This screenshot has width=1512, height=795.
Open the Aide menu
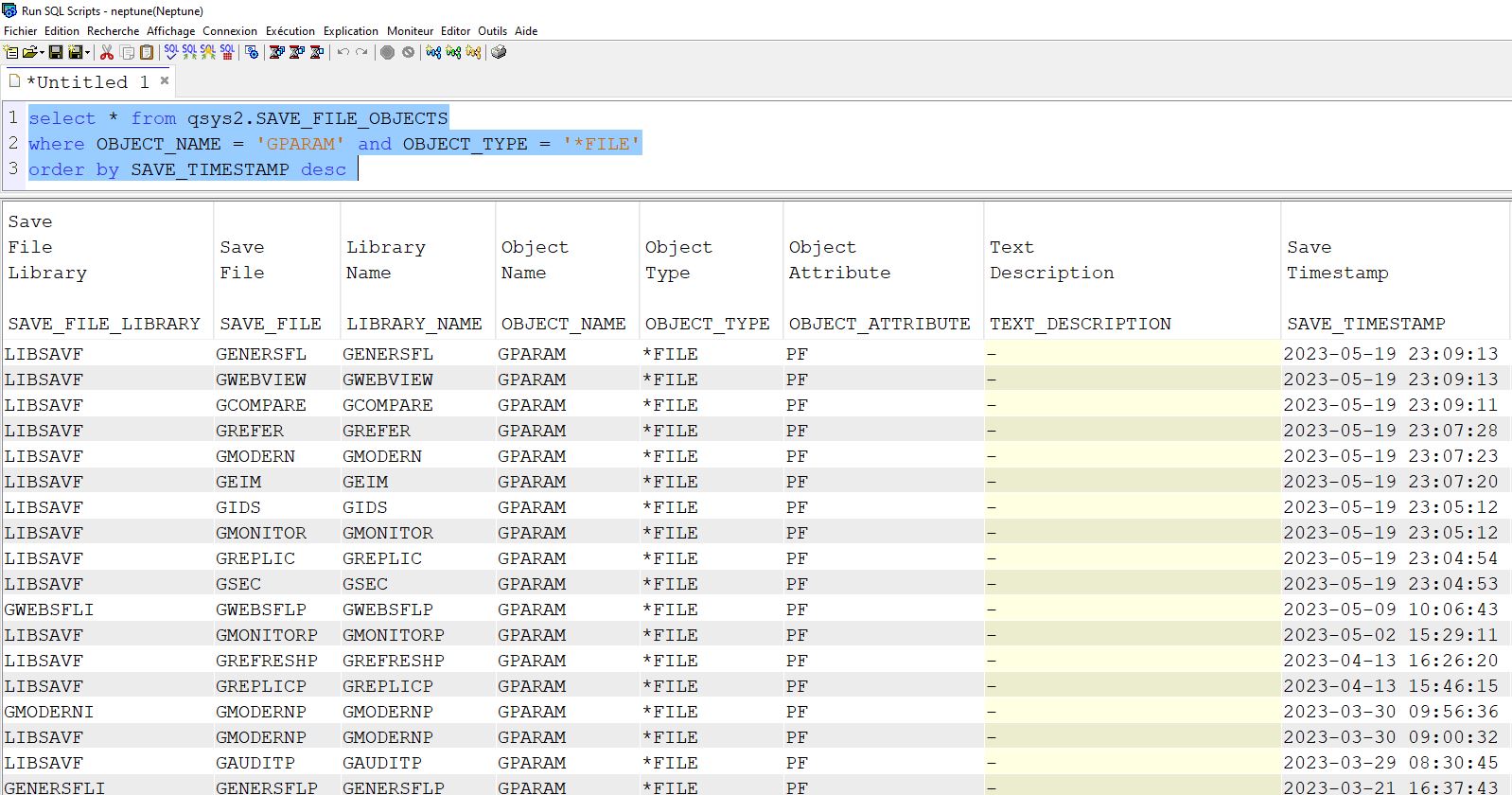coord(526,31)
